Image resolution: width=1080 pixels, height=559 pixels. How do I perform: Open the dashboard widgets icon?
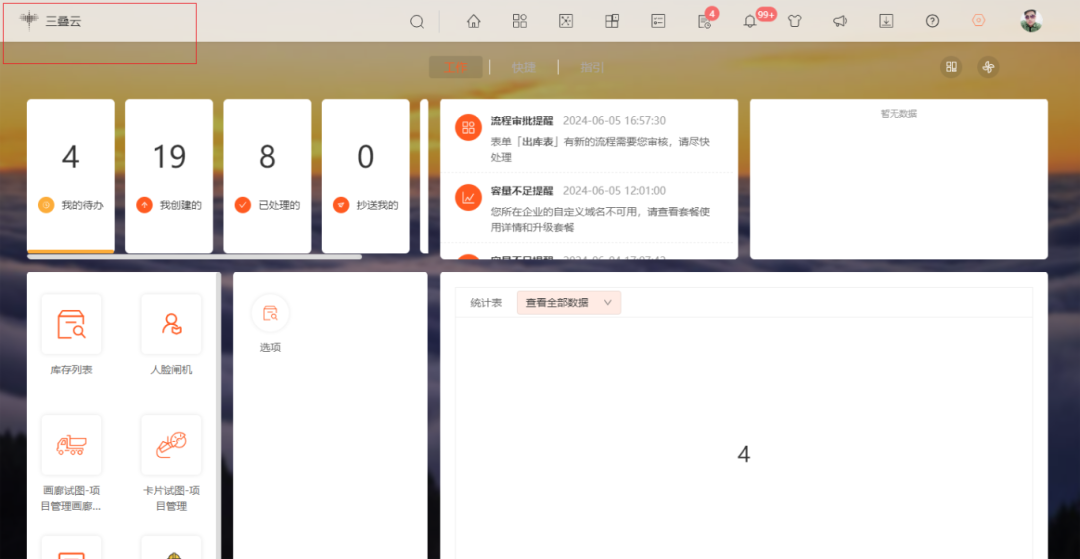612,21
